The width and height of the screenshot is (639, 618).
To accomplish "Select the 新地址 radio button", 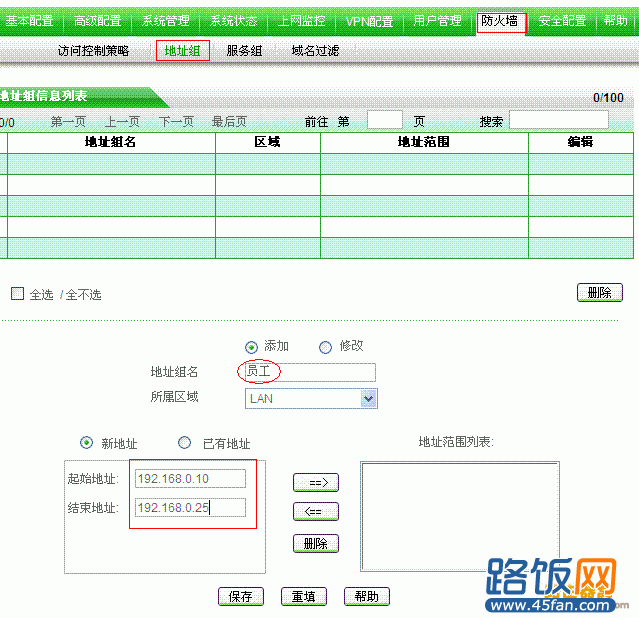I will coord(86,442).
